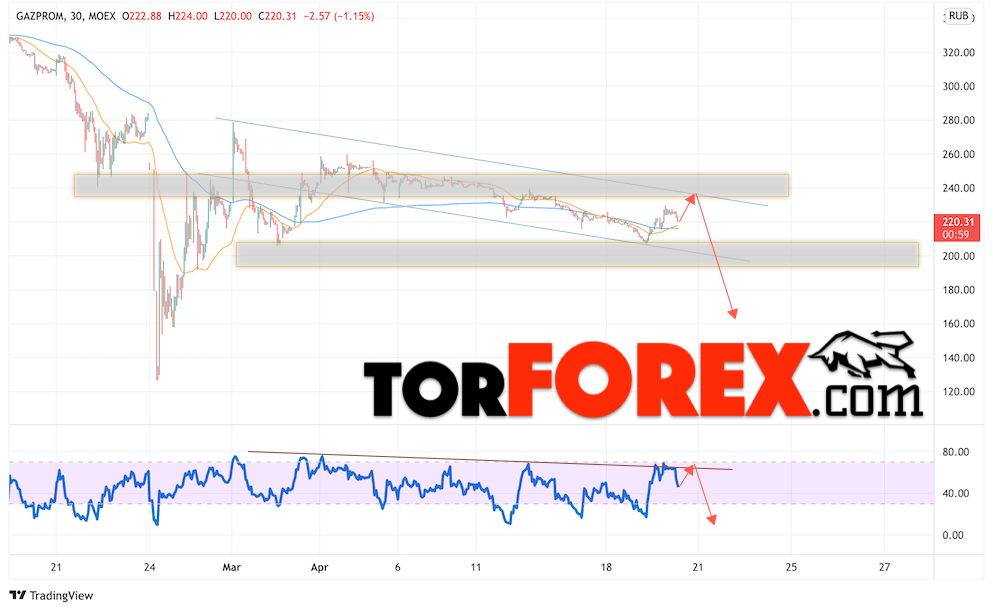Click the 300.00 price axis label
The width and height of the screenshot is (993, 611).
coord(958,86)
